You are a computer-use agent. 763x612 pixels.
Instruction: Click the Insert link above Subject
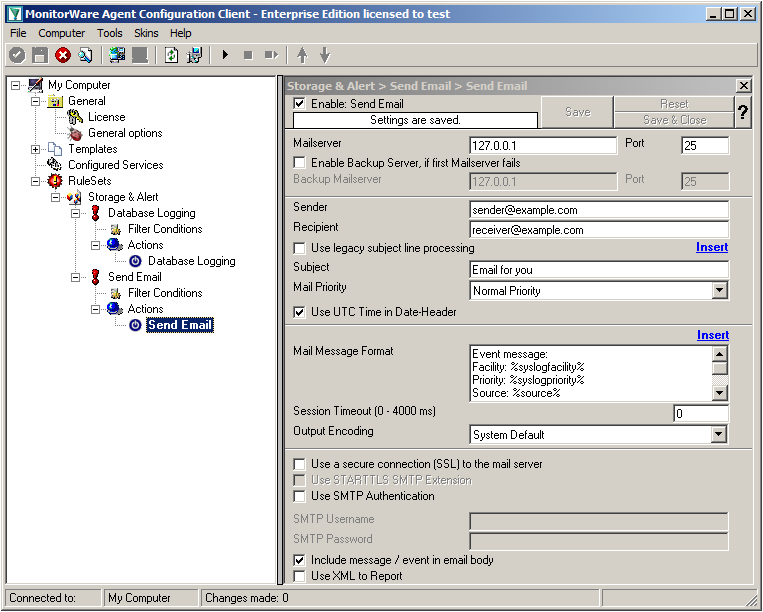pyautogui.click(x=712, y=247)
